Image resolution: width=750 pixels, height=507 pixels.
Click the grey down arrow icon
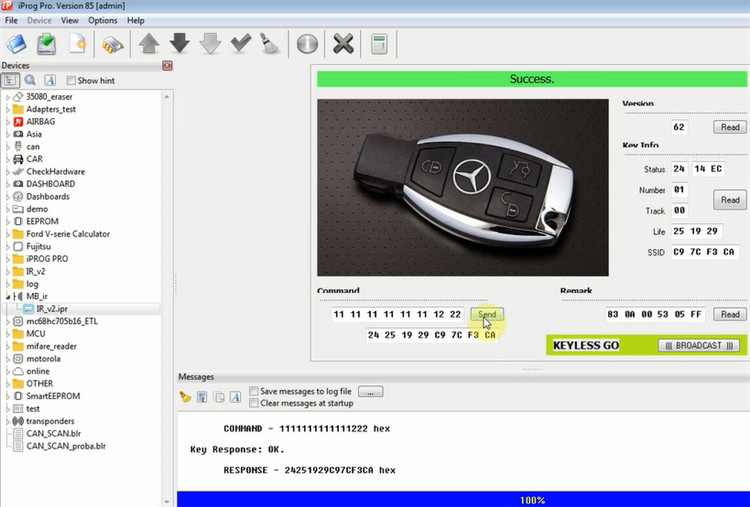click(x=210, y=44)
